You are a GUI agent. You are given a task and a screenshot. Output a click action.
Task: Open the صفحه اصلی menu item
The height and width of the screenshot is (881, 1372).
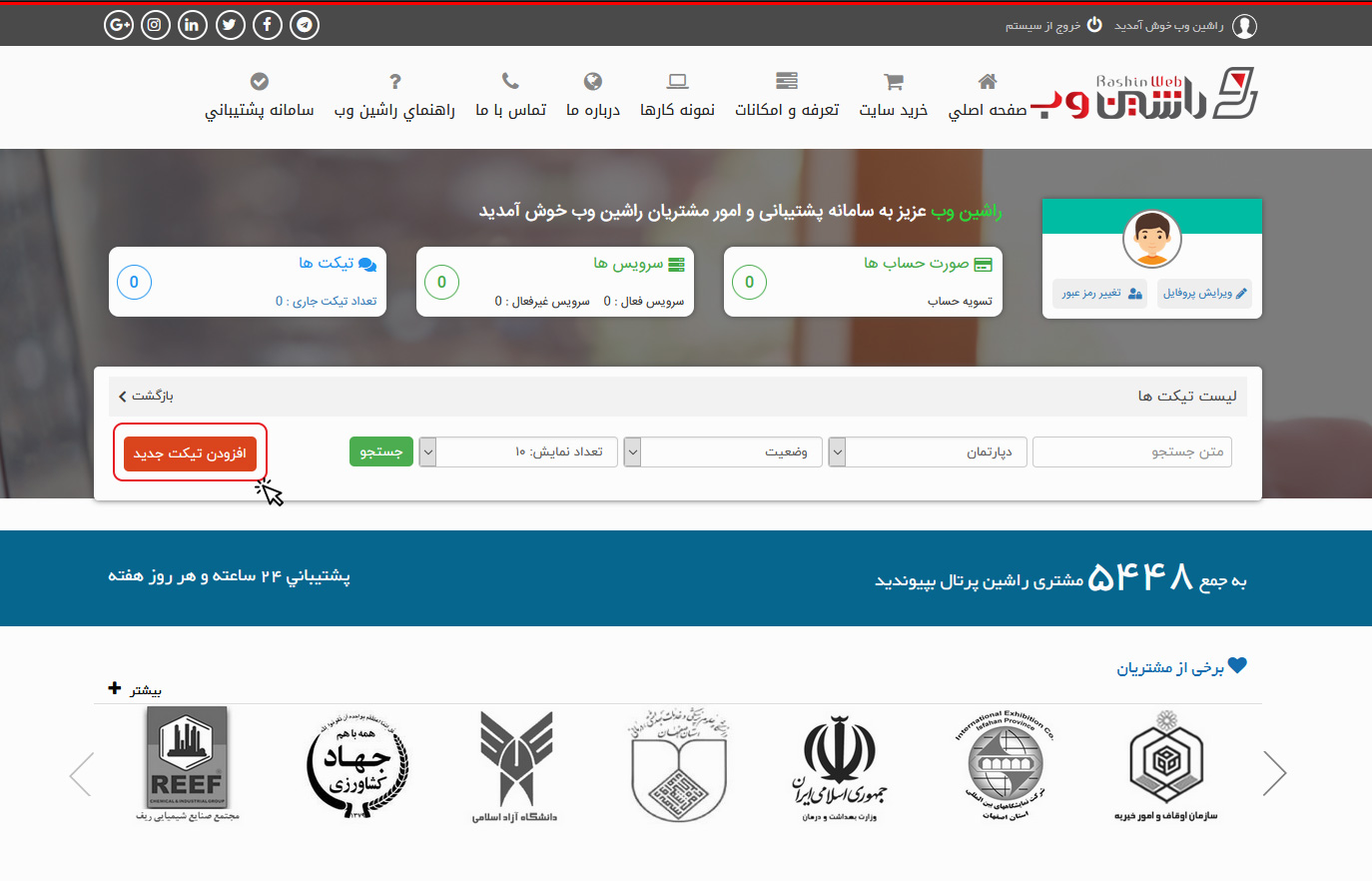click(x=988, y=110)
